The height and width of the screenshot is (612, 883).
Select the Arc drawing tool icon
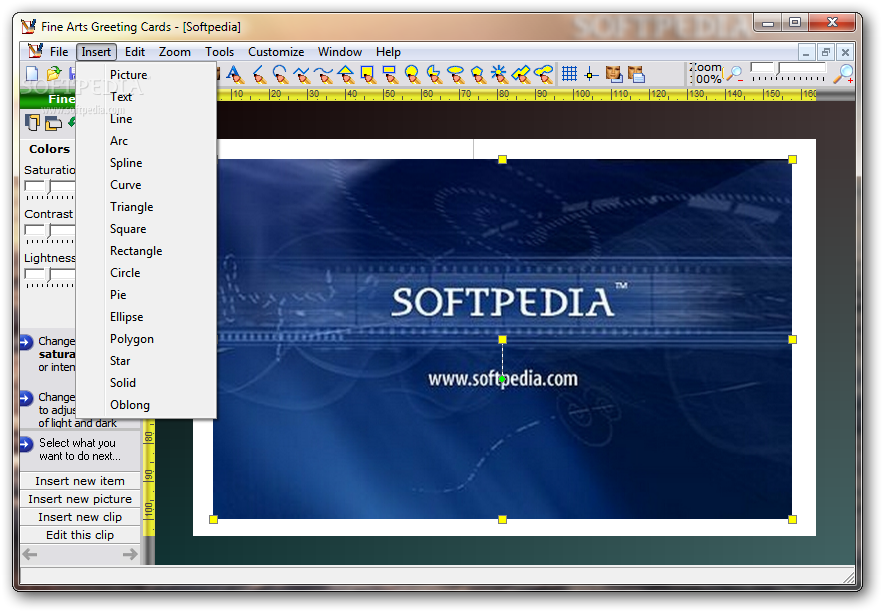point(280,74)
